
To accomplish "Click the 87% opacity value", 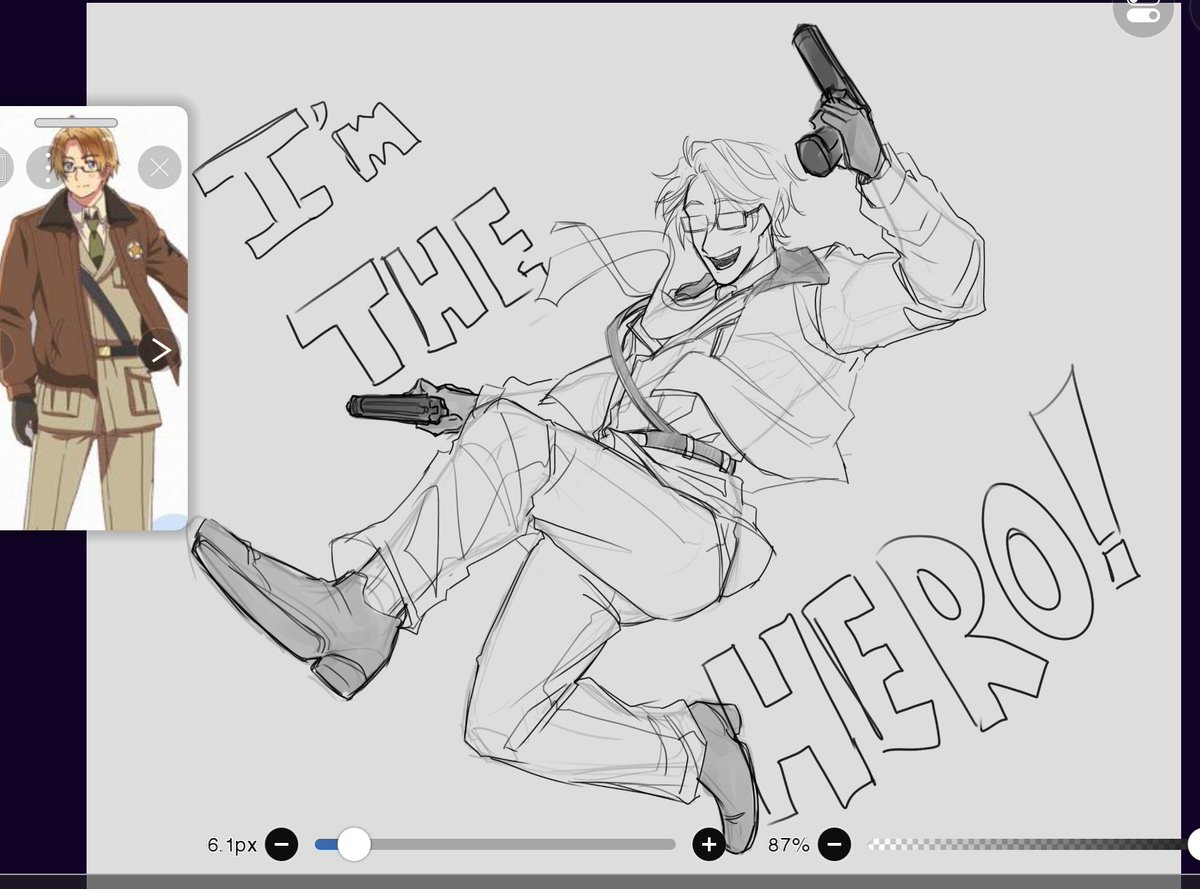I will (x=788, y=845).
